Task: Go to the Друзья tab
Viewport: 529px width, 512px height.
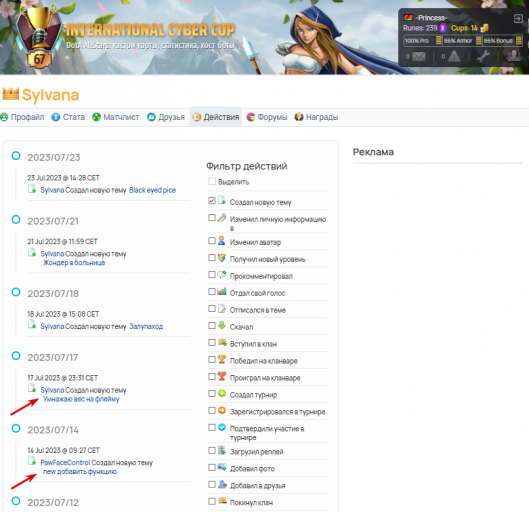Action: [166, 117]
